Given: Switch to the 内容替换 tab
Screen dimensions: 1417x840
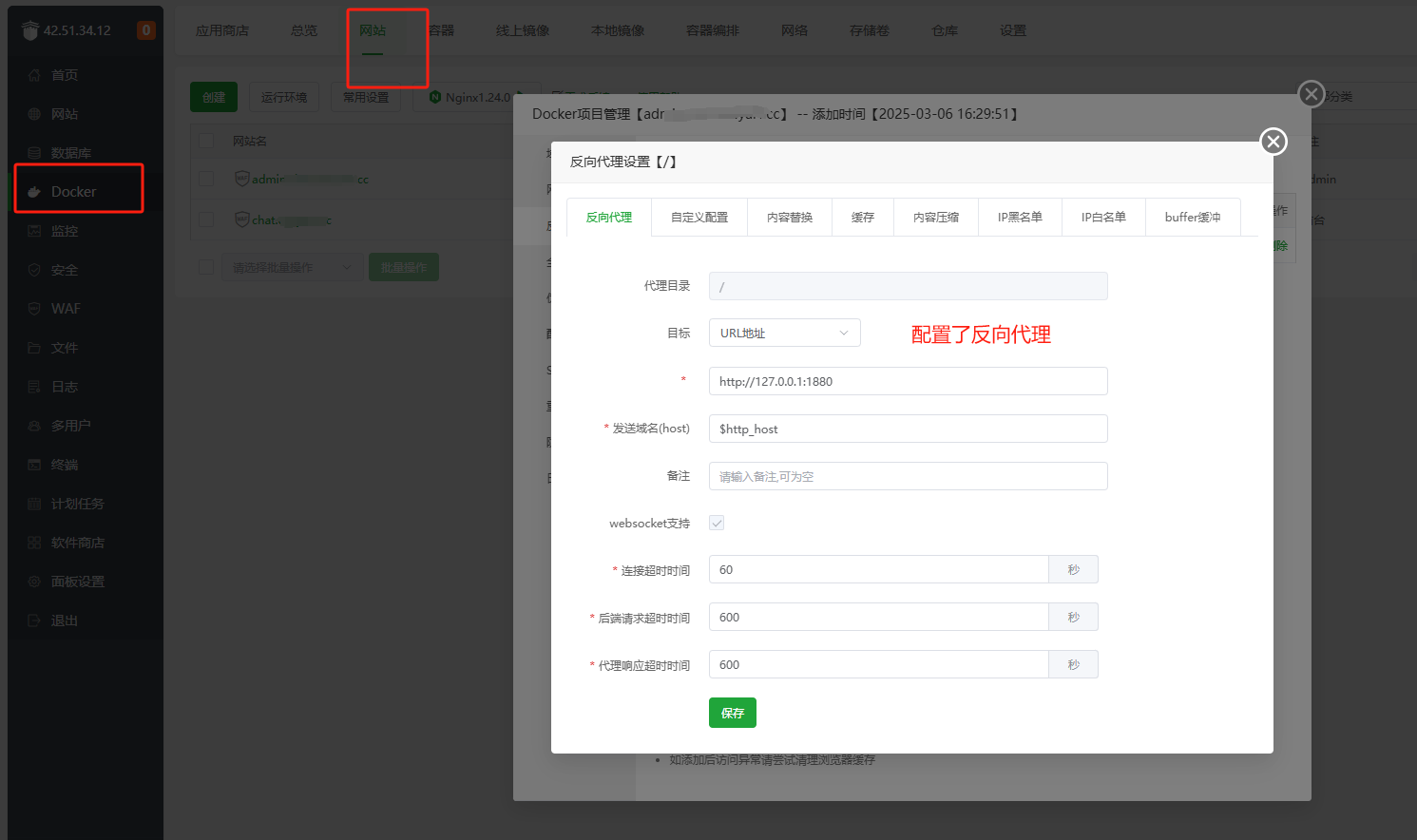Looking at the screenshot, I should (x=790, y=218).
